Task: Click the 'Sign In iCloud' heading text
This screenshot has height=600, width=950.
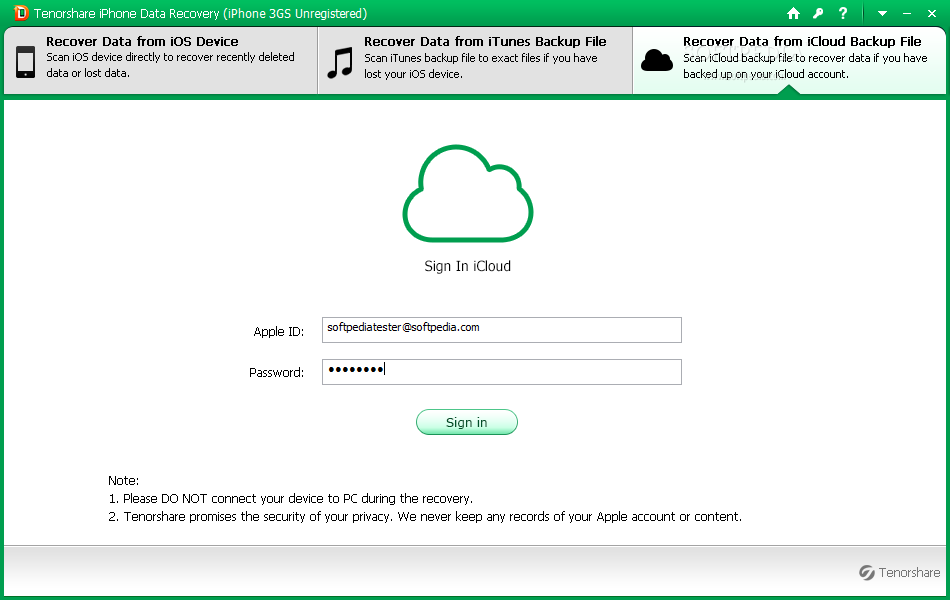Action: 468,266
